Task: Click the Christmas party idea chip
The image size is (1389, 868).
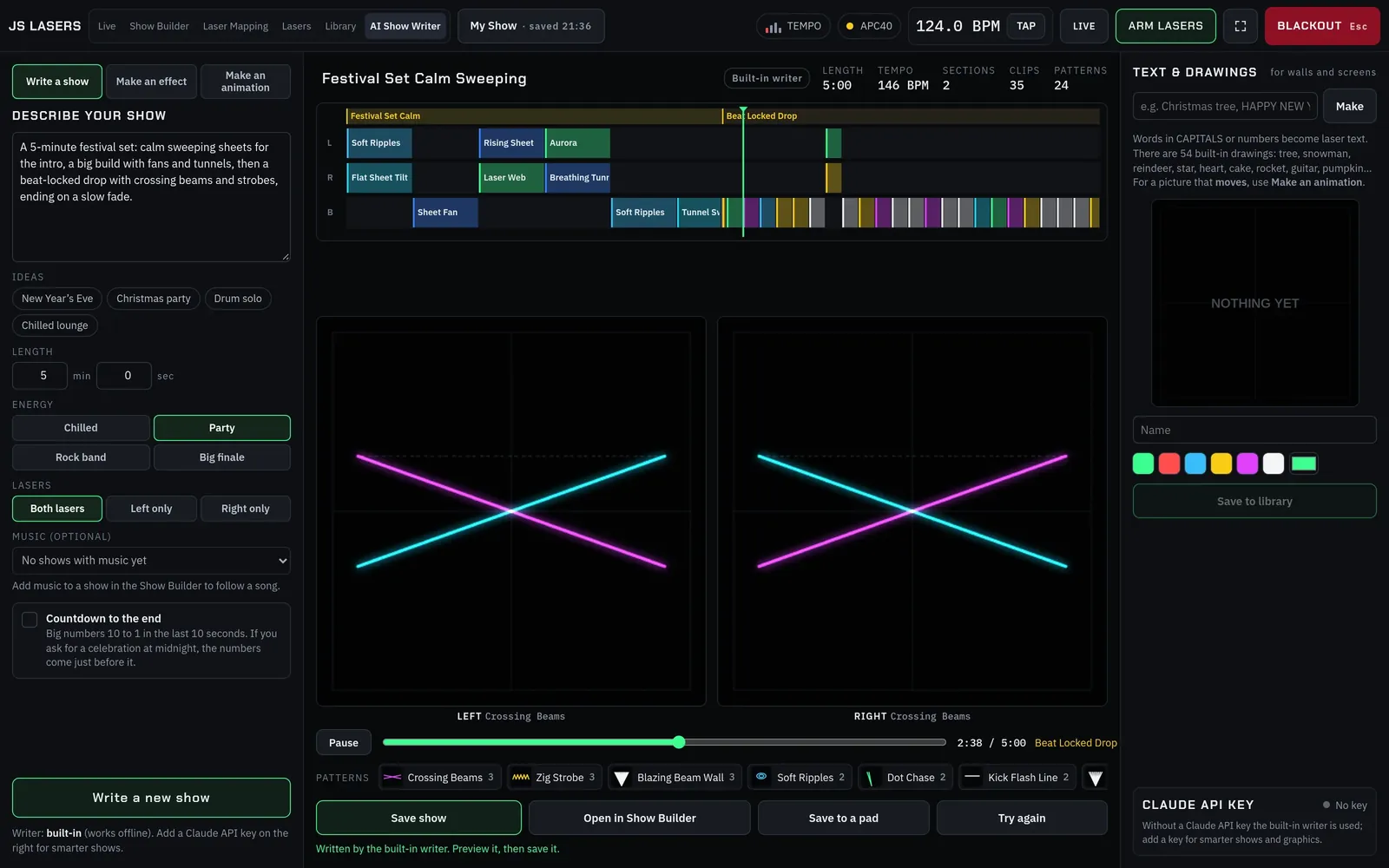Action: [x=154, y=299]
